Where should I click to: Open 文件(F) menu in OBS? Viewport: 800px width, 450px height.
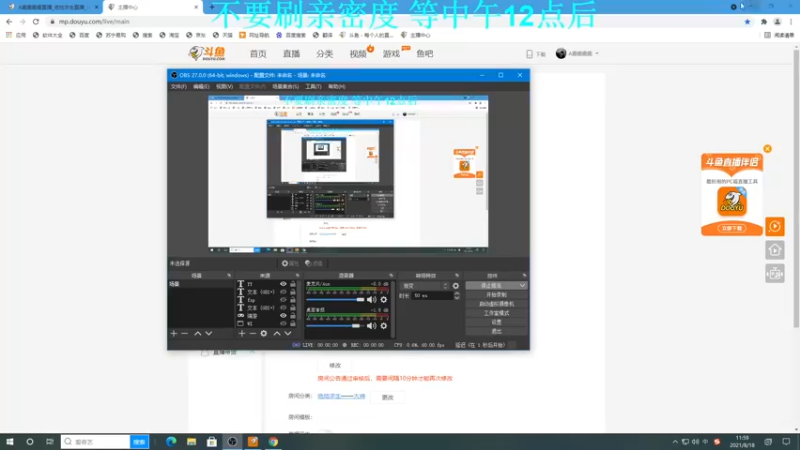point(179,87)
